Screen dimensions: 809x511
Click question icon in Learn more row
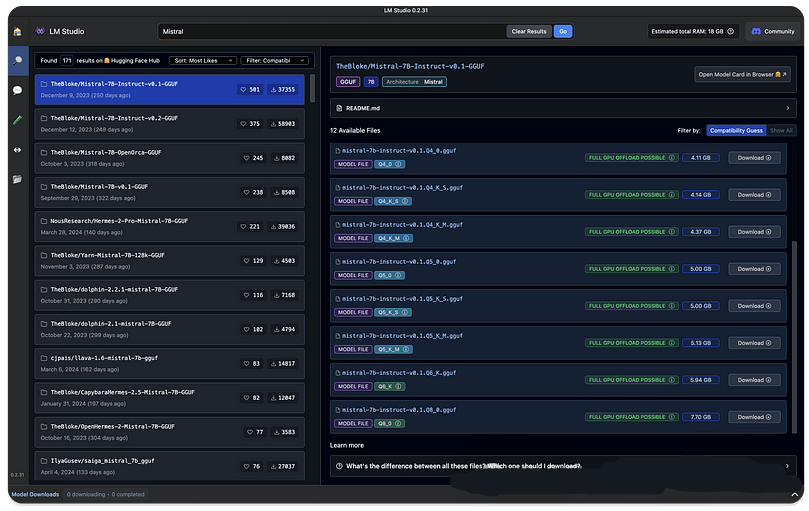click(339, 466)
